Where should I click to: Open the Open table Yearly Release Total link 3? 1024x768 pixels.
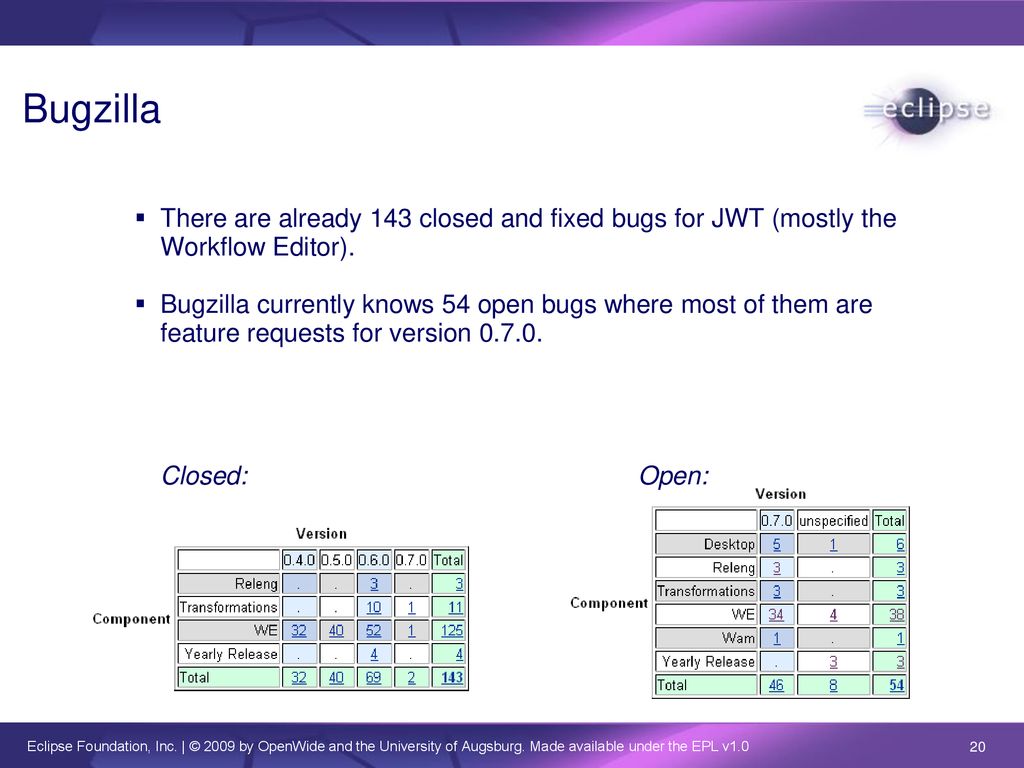[x=900, y=662]
